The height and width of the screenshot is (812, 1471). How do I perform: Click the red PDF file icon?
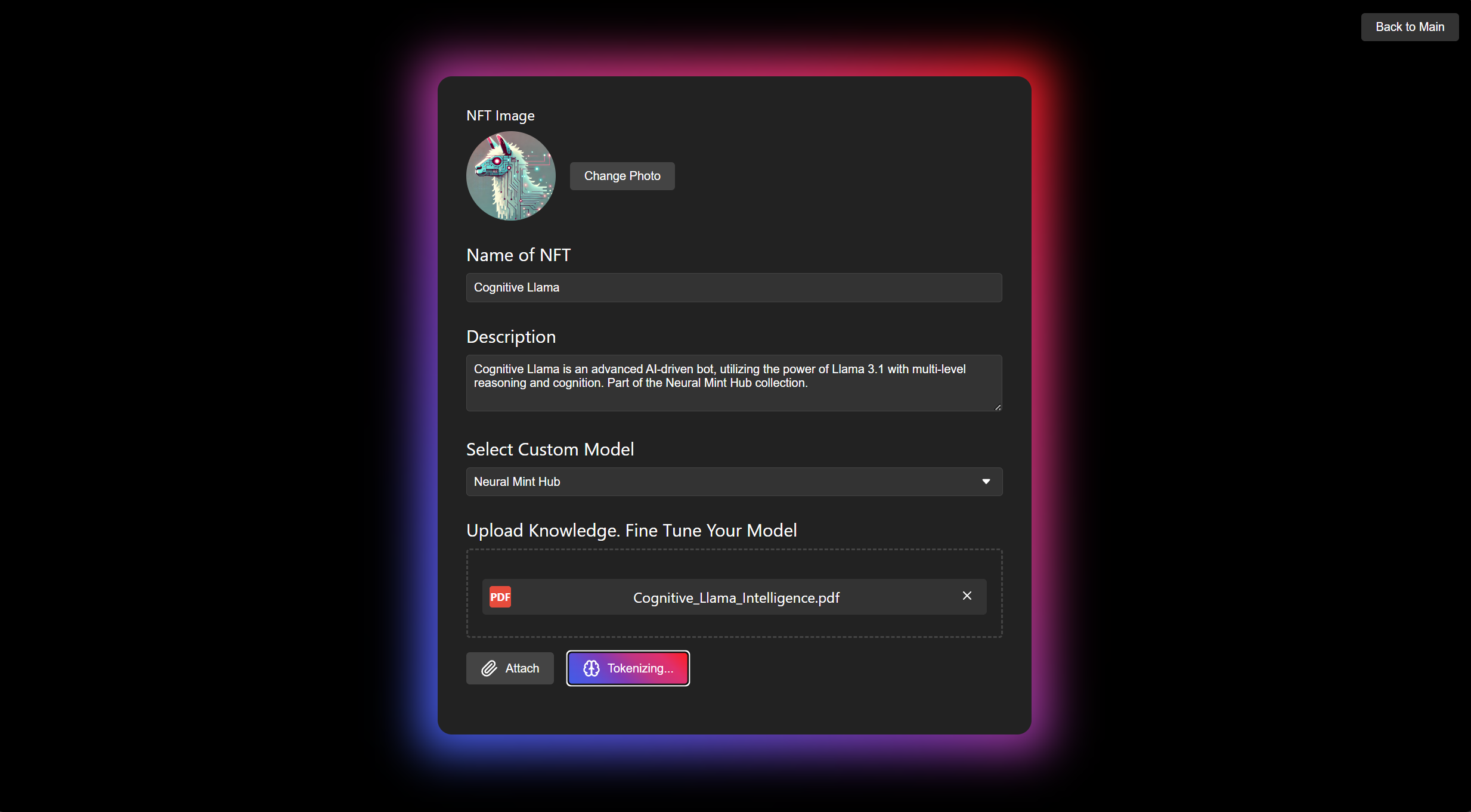[x=500, y=597]
